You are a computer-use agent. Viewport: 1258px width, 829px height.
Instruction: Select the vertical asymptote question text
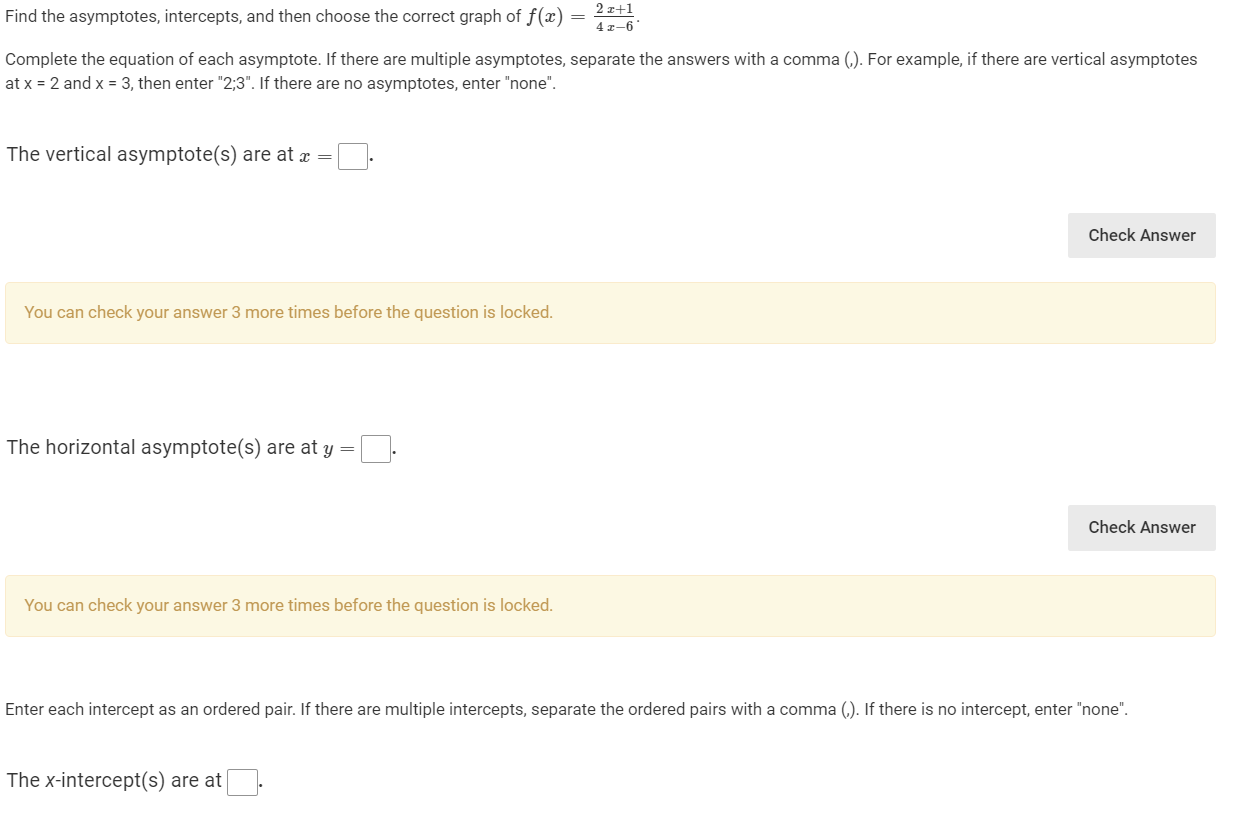point(150,154)
